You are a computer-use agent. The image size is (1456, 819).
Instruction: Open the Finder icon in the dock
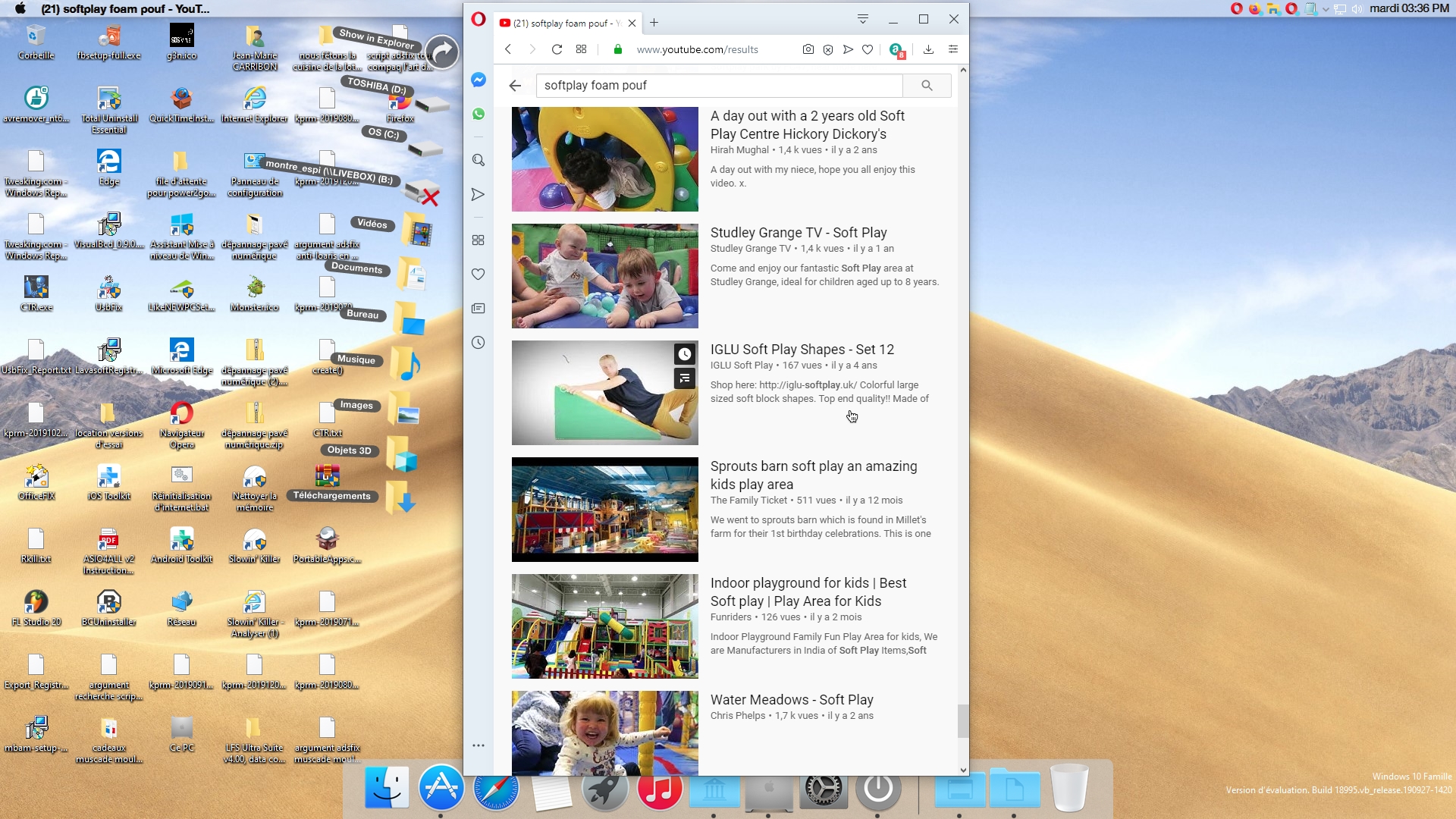[x=387, y=789]
